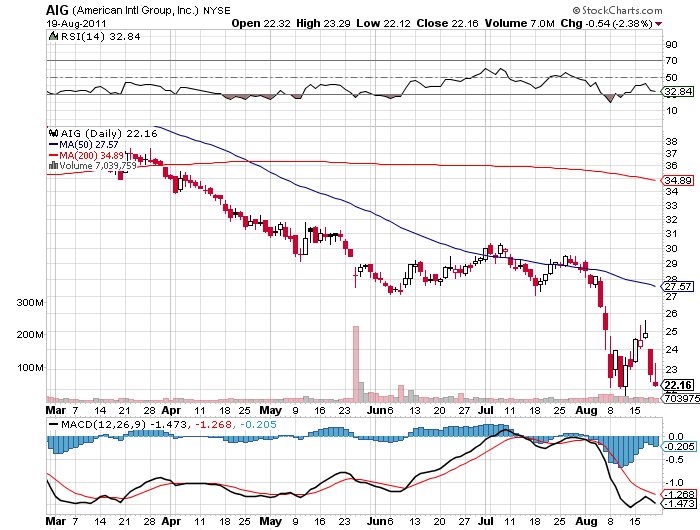Click the 0.0 level on MACD axis

click(x=676, y=436)
